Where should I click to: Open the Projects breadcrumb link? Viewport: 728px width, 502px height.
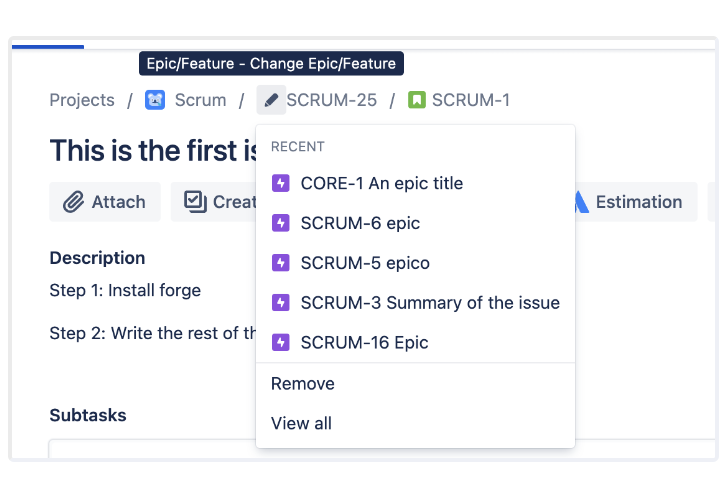pyautogui.click(x=82, y=100)
